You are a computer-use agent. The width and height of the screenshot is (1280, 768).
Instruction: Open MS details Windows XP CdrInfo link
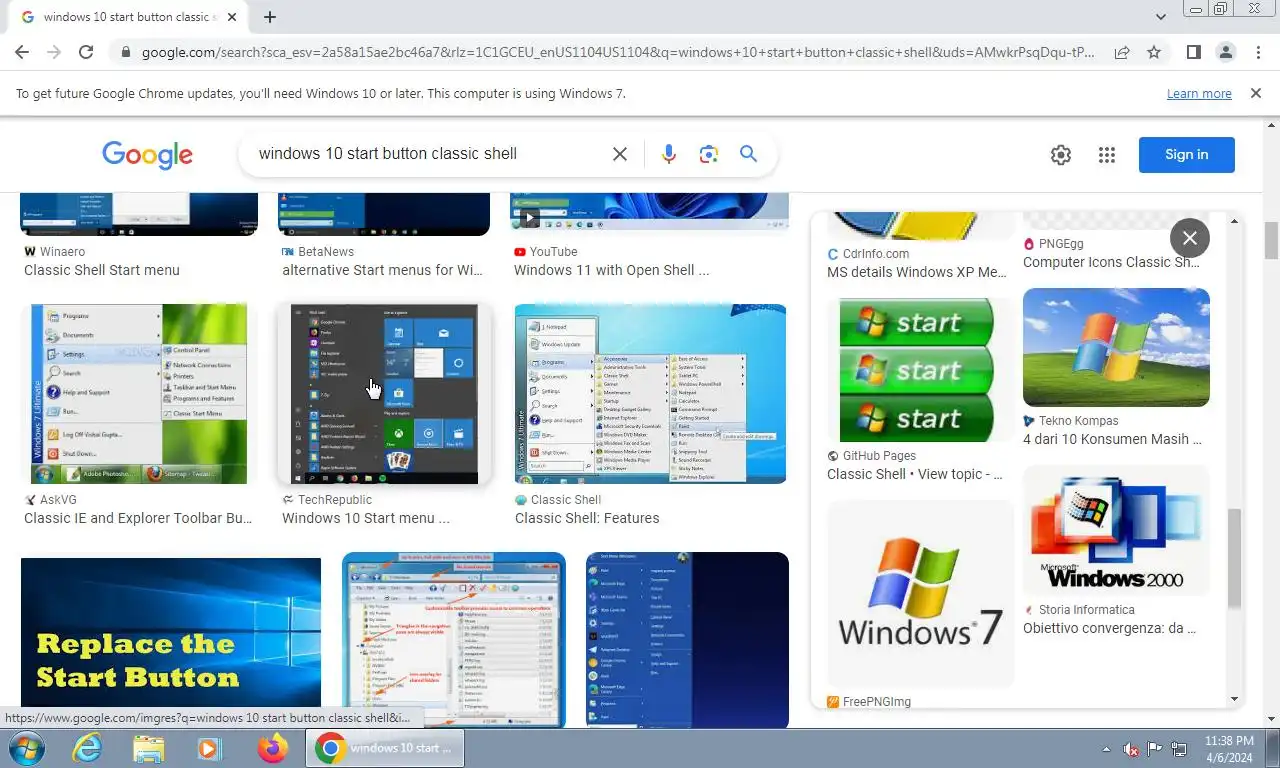pos(917,272)
